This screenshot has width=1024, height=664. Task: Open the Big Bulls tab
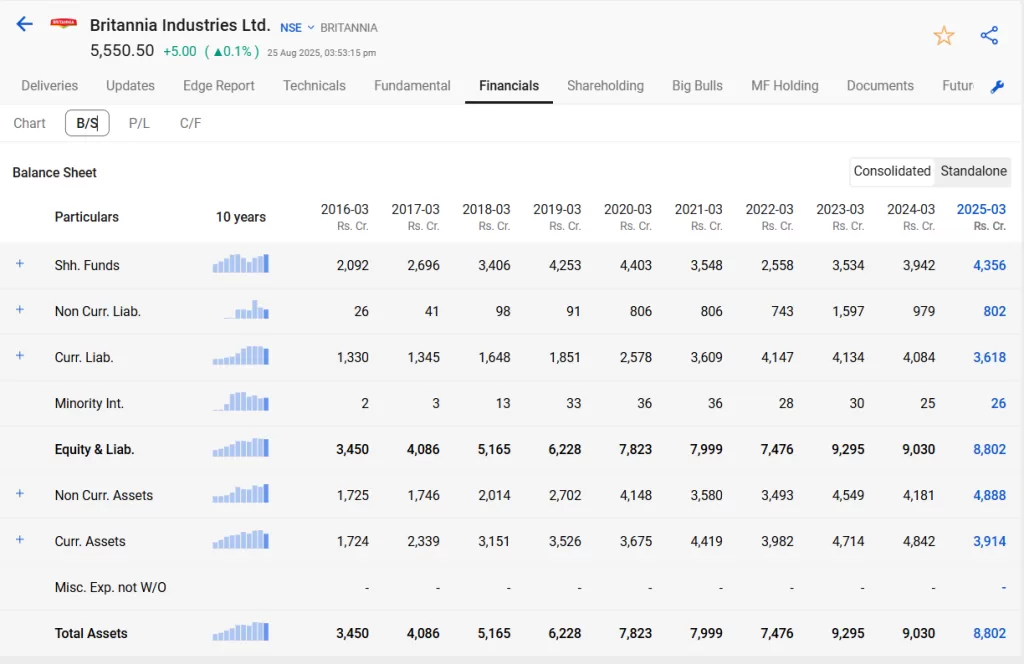(697, 86)
